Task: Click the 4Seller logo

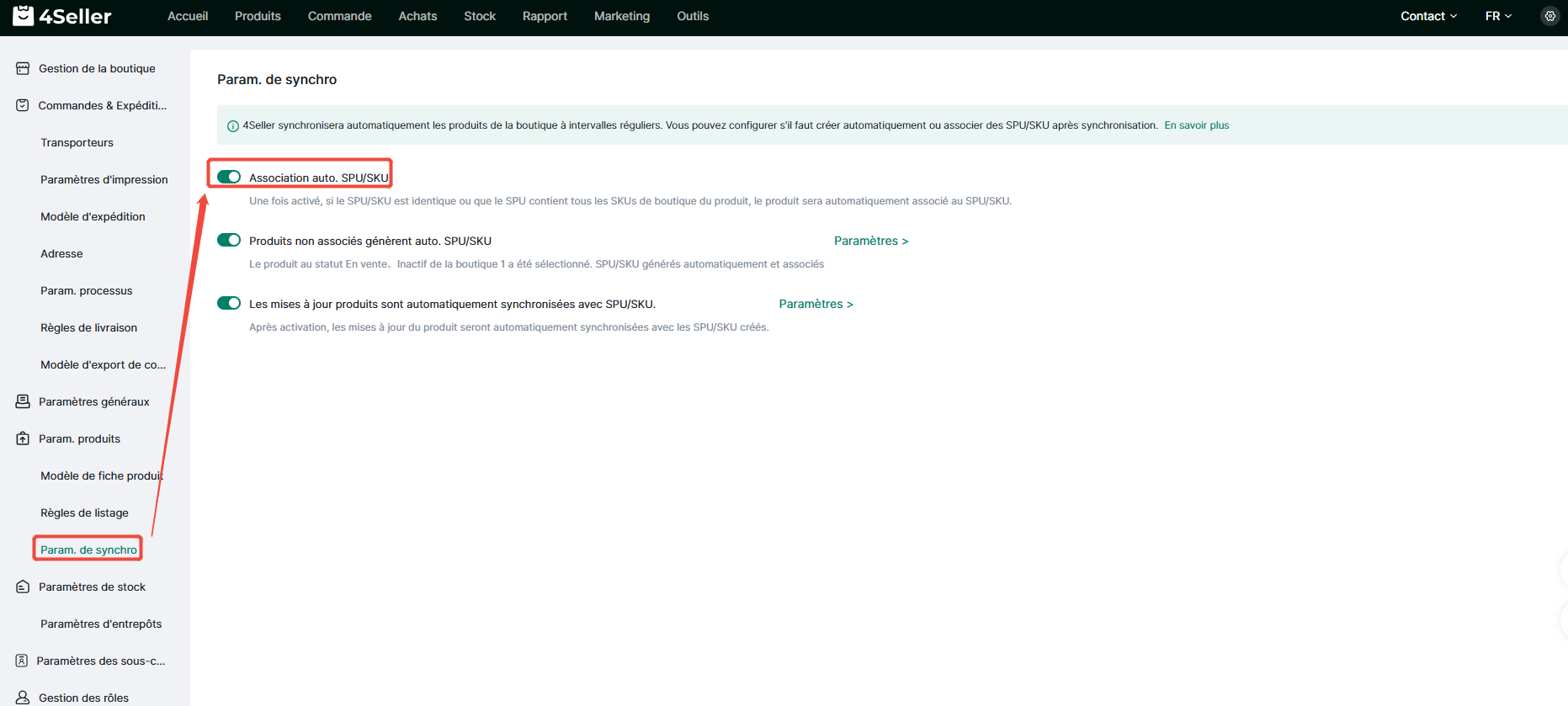Action: pyautogui.click(x=62, y=16)
